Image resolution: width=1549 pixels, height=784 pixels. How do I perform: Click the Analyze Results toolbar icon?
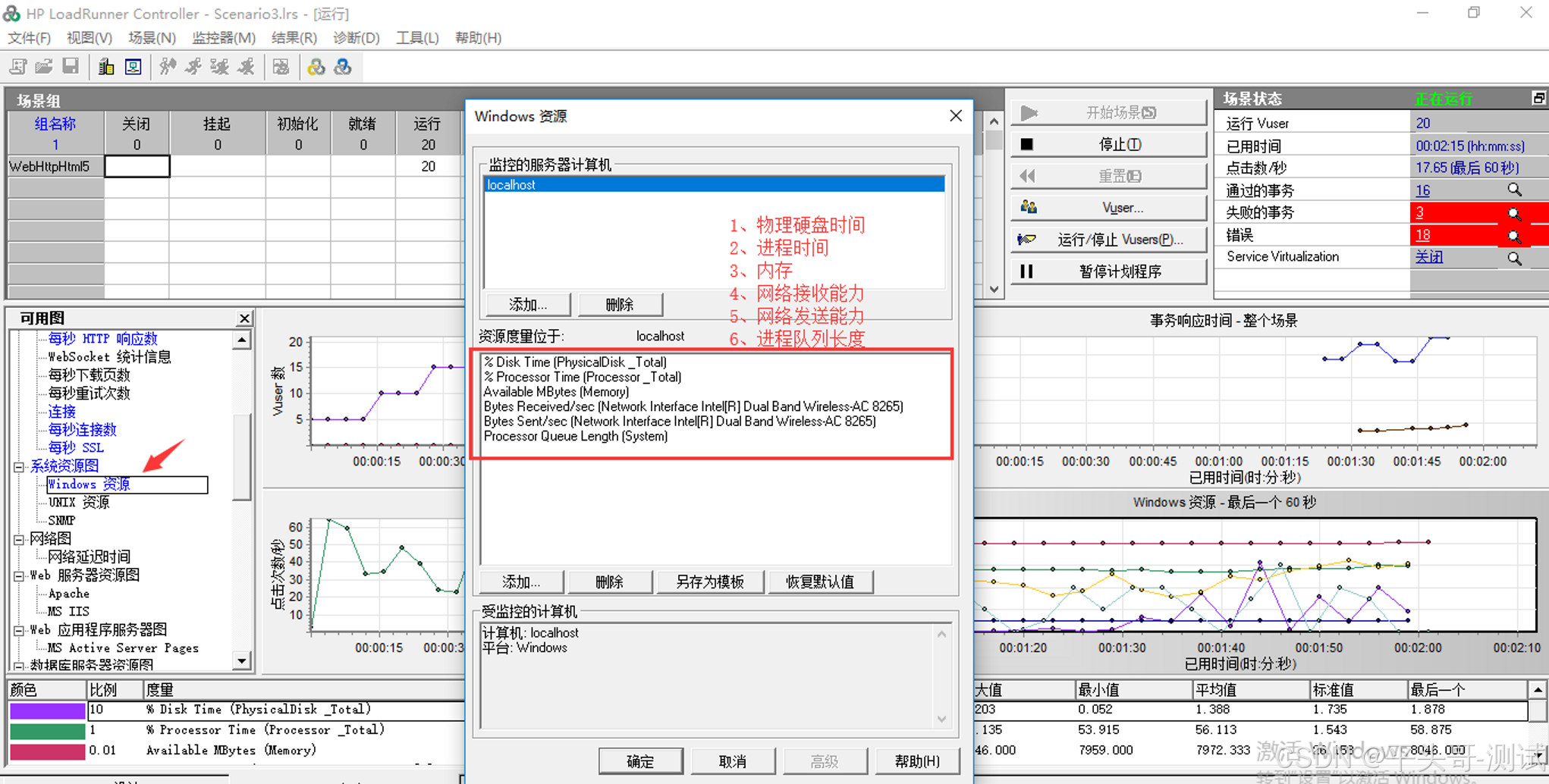pos(281,67)
